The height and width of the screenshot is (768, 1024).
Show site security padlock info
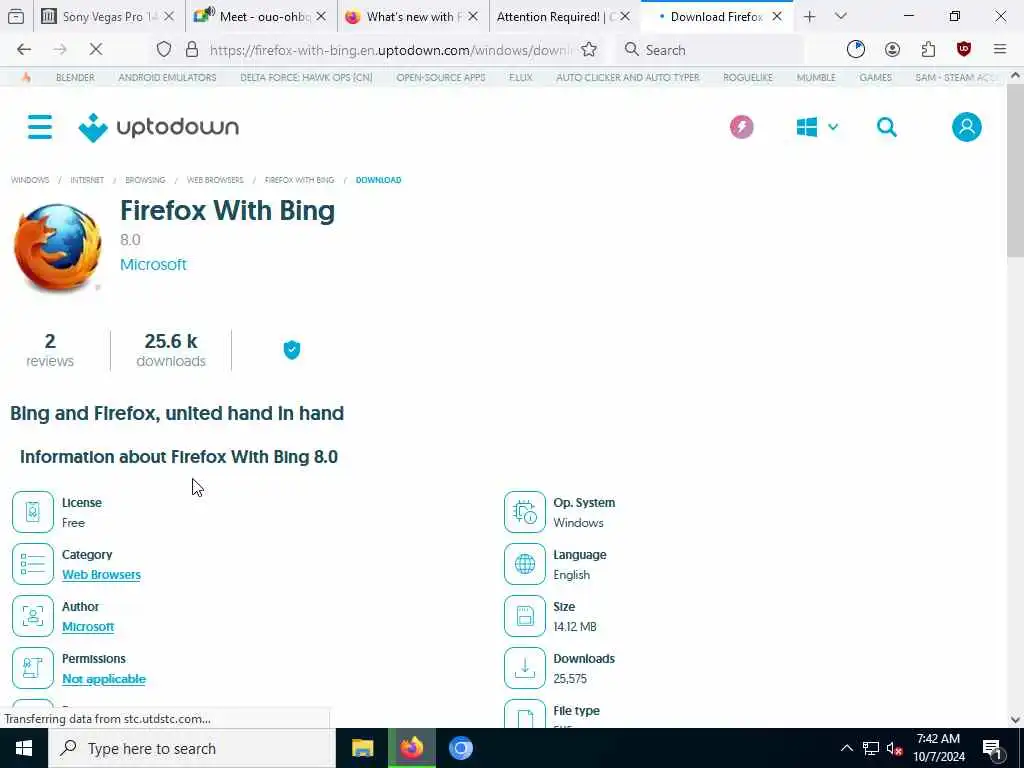click(191, 50)
